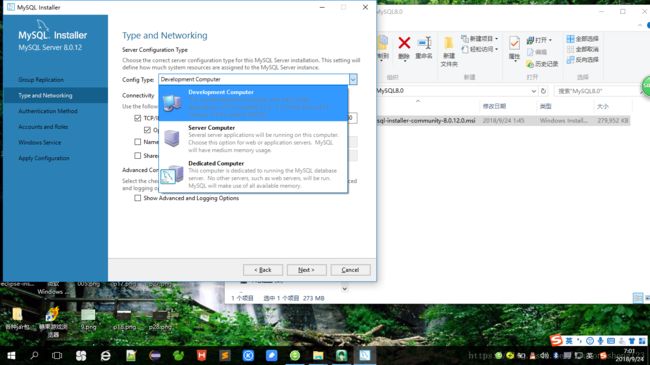Click the Server Computer tower icon in list
This screenshot has height=365, width=650.
coord(172,138)
